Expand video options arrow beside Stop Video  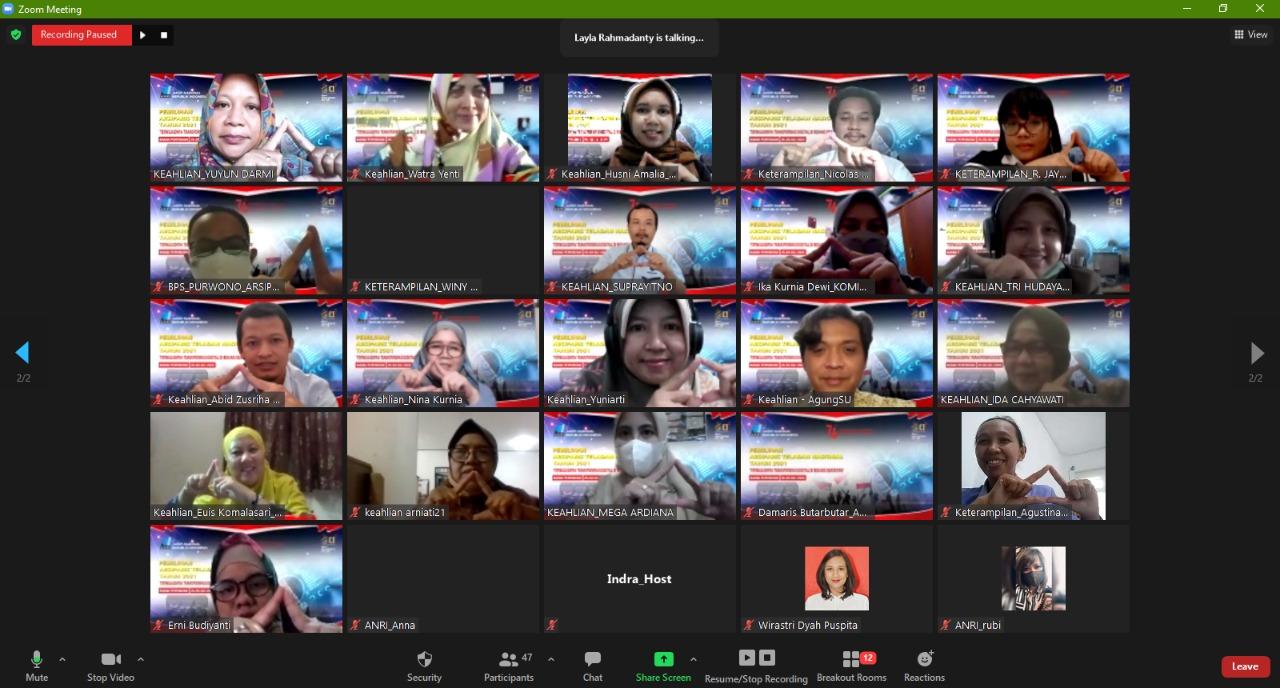click(140, 659)
